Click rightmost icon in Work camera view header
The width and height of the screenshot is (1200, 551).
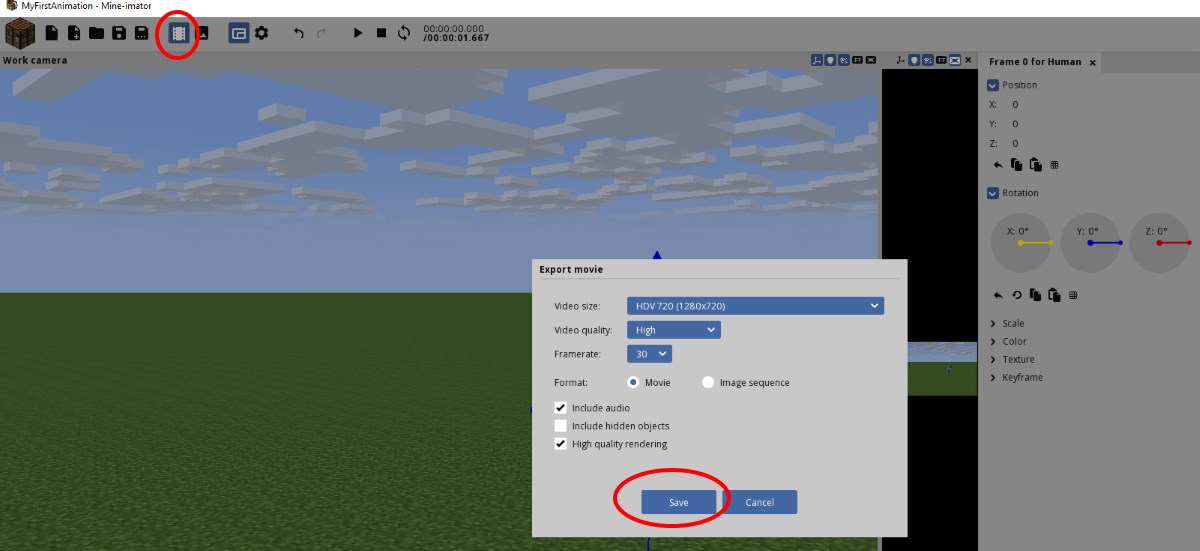click(x=871, y=61)
